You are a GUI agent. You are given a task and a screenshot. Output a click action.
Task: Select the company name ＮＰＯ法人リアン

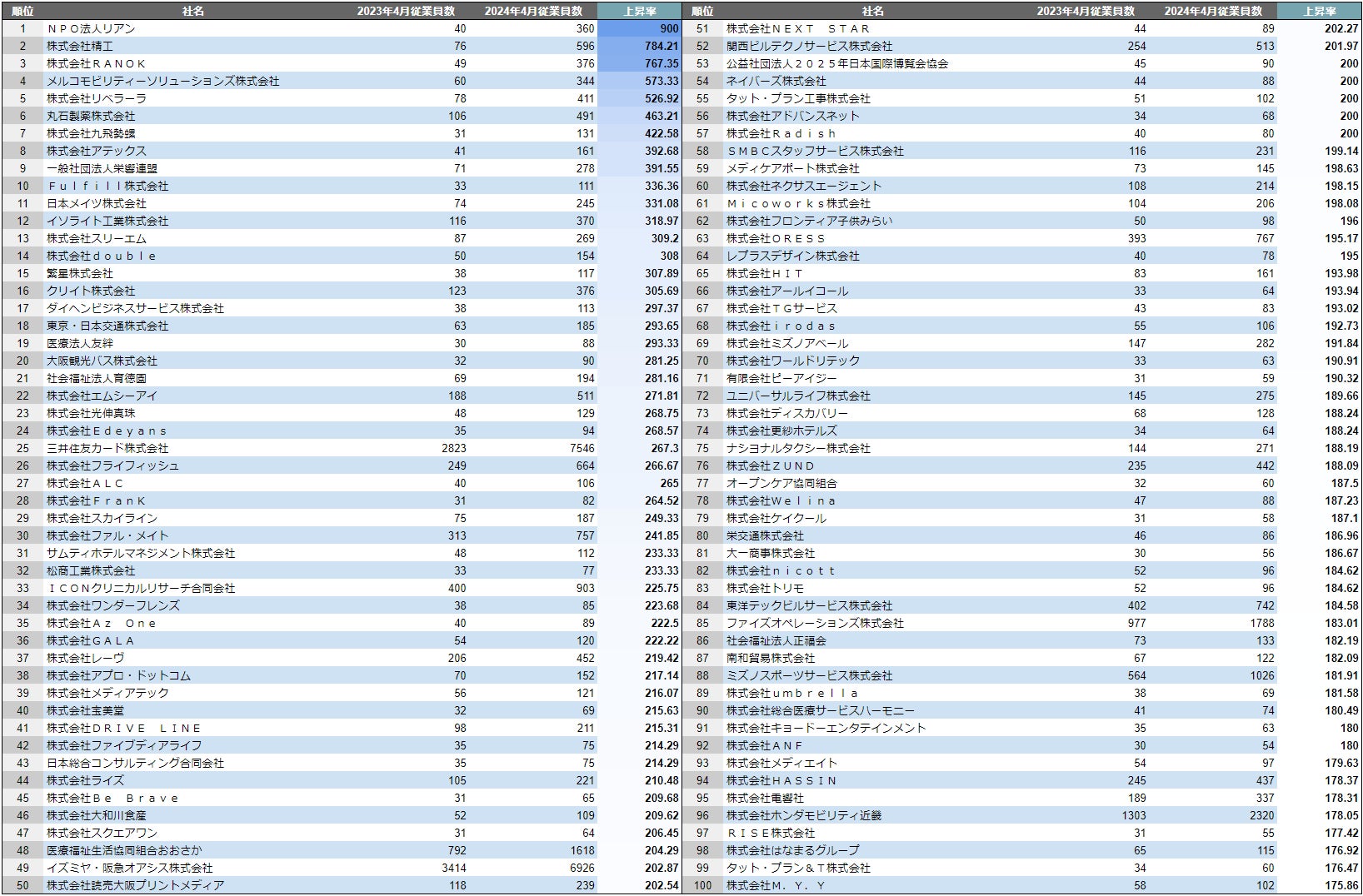(x=91, y=28)
